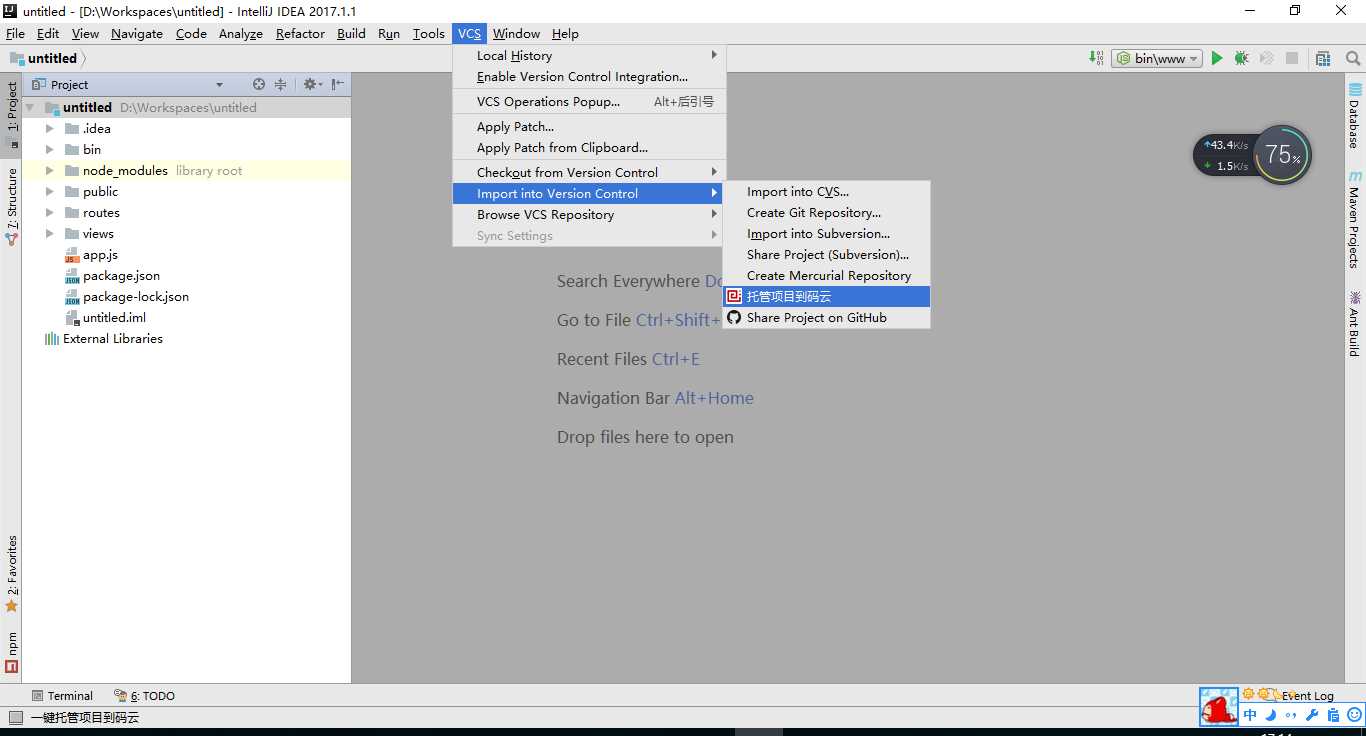Select Checkout from Version Control
This screenshot has height=736, width=1366.
point(589,173)
